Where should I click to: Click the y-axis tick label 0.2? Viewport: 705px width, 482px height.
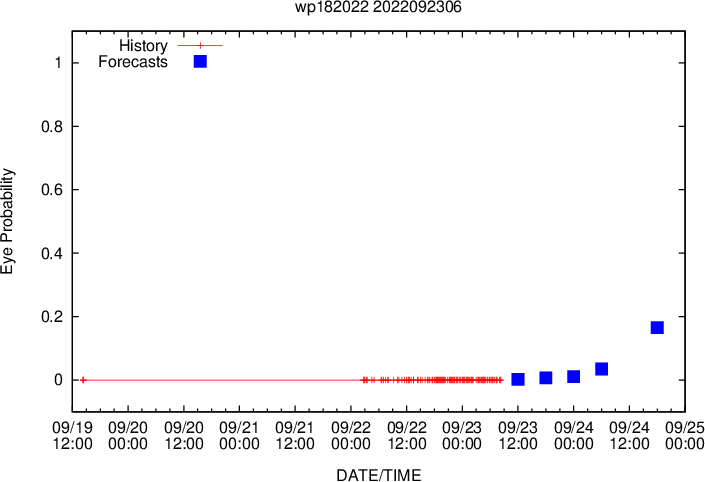coord(52,317)
